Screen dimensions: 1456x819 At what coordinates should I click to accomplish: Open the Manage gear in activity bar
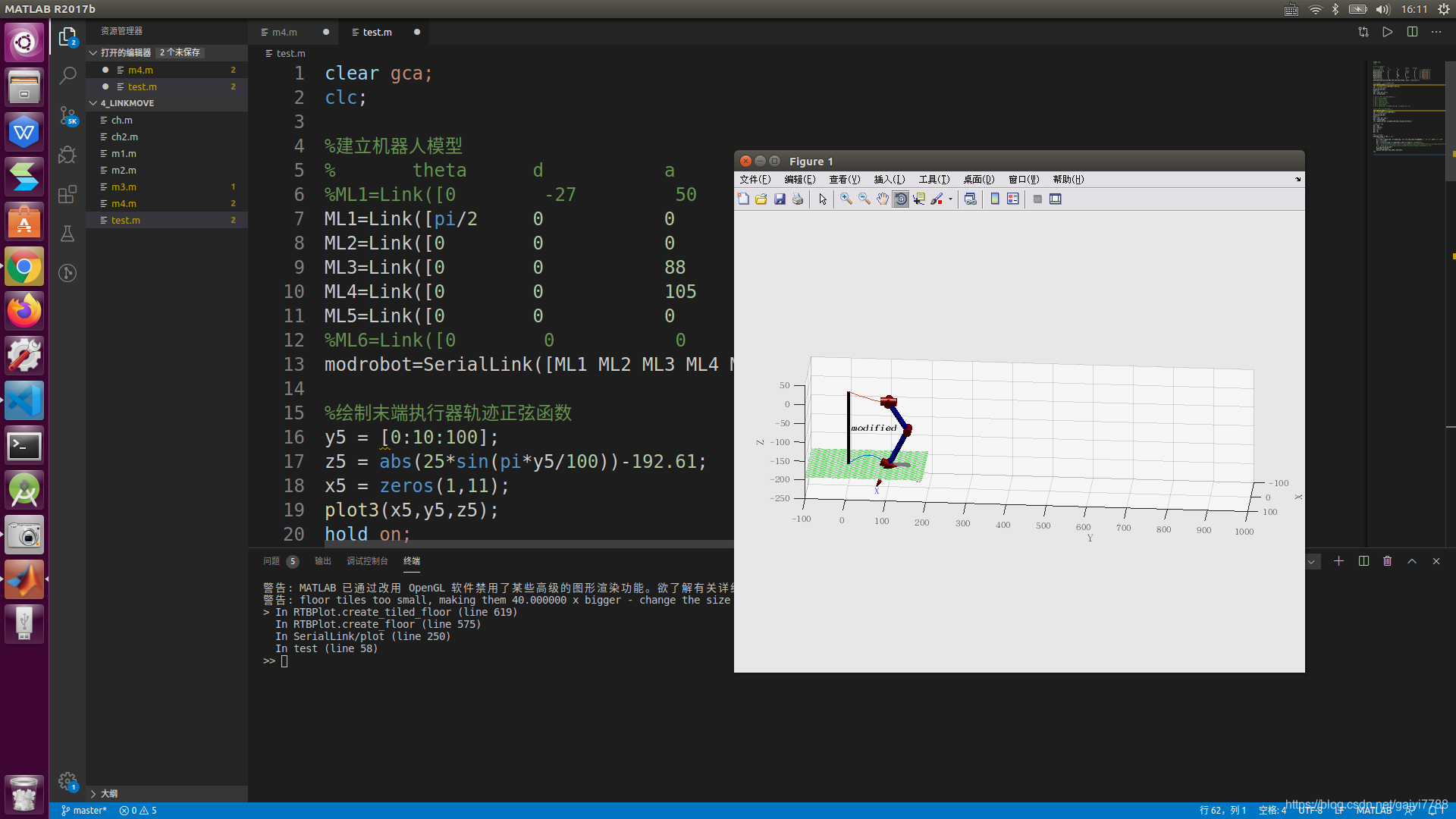coord(67,781)
